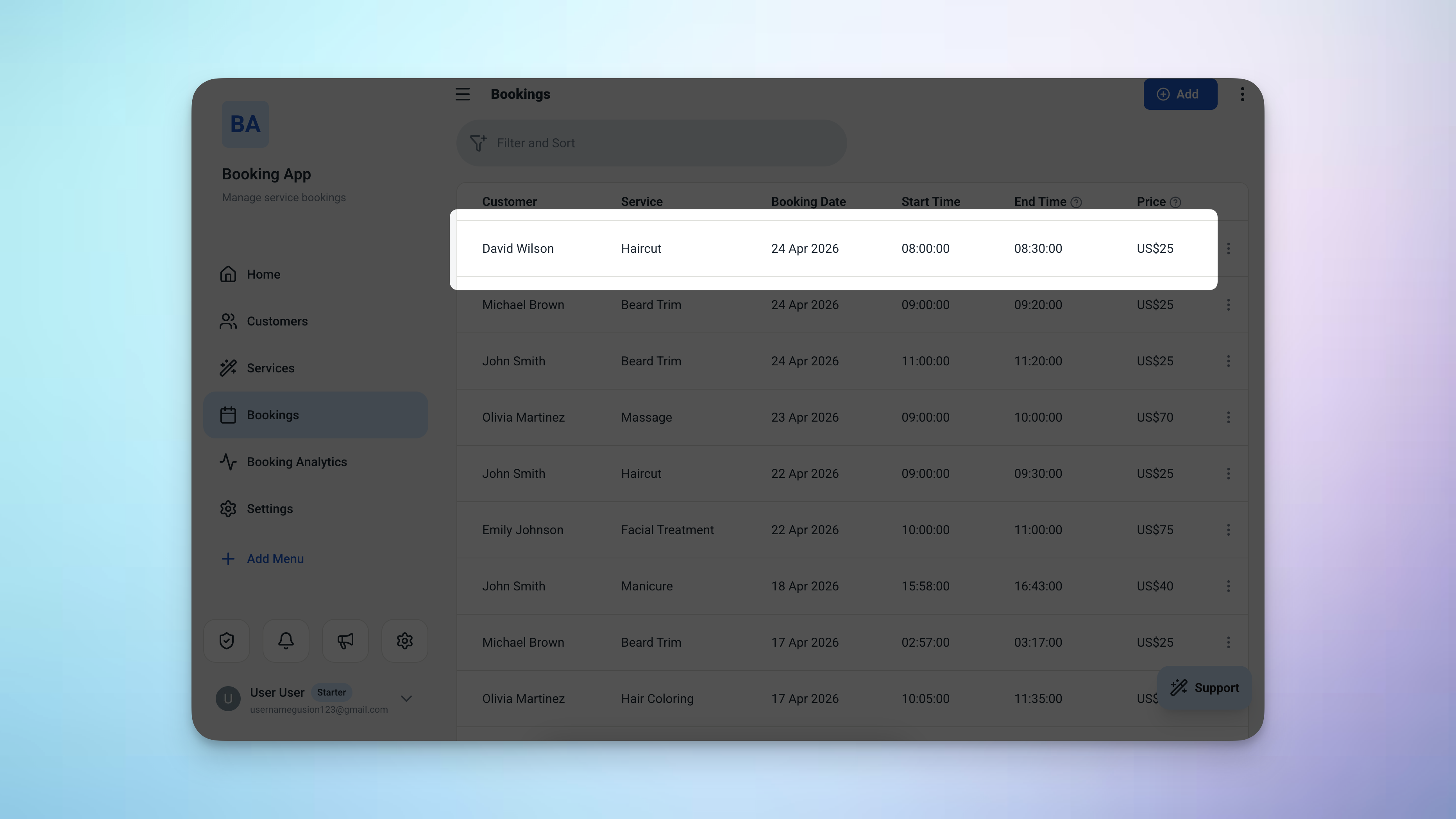Click US$70 price cell
The image size is (1456, 819).
tap(1155, 418)
